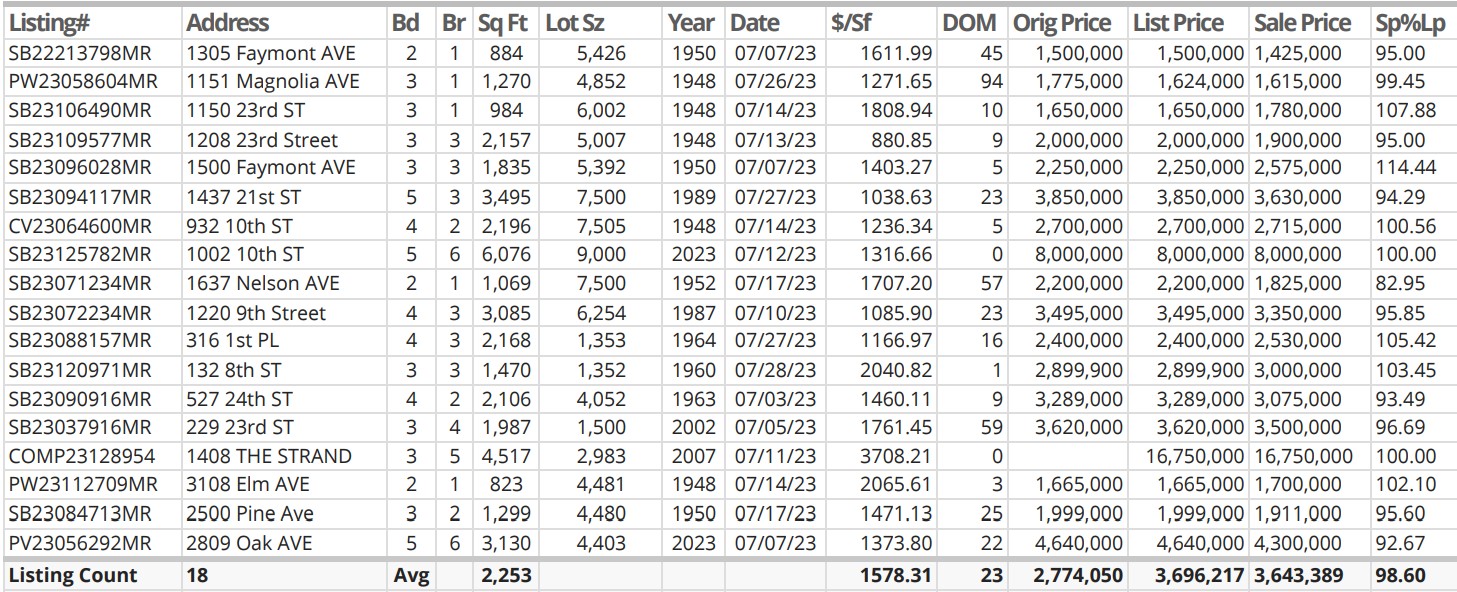
Task: Click the Lot Sz column header
Action: (x=575, y=22)
